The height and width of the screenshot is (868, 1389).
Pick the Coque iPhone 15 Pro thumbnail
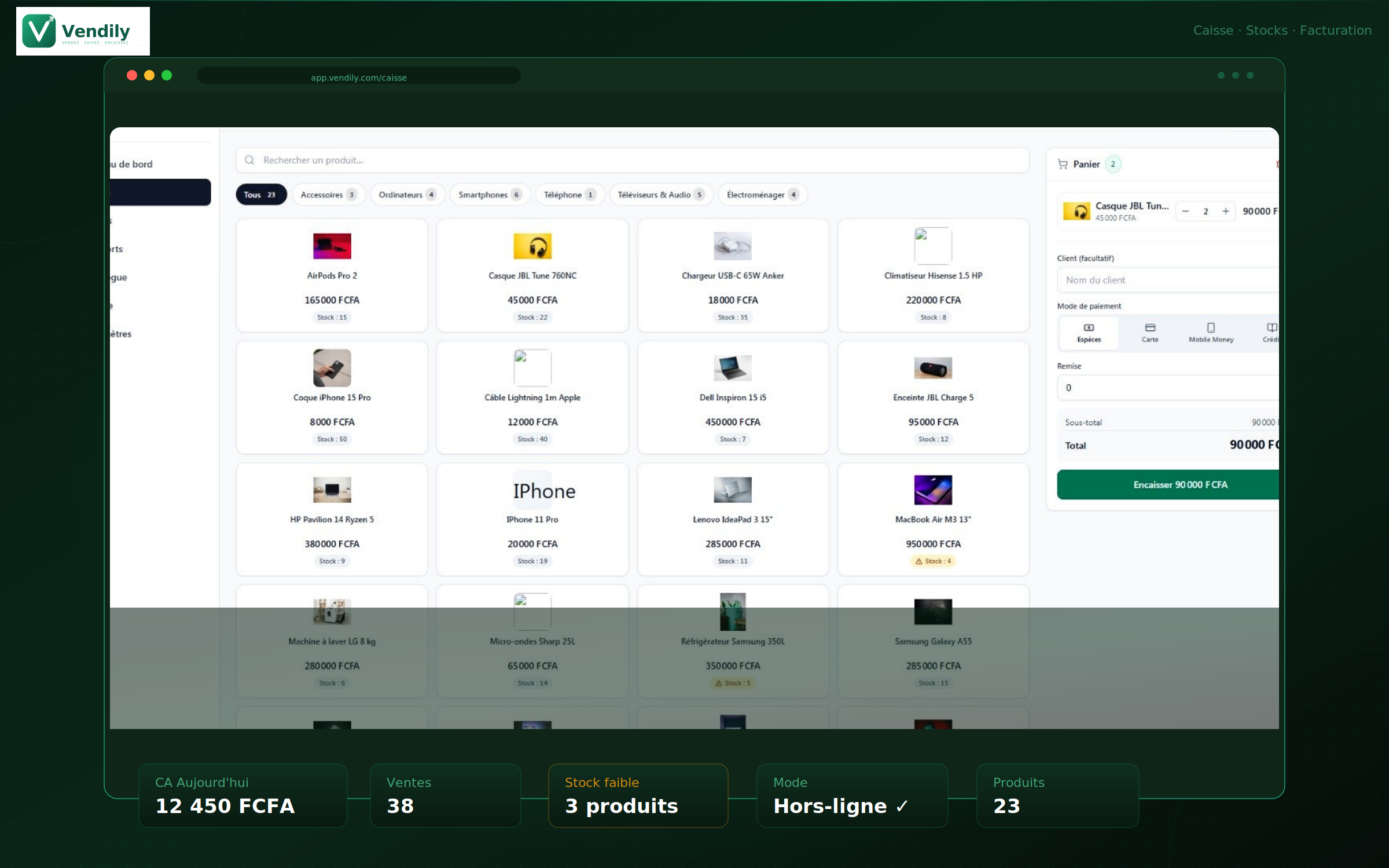[332, 368]
